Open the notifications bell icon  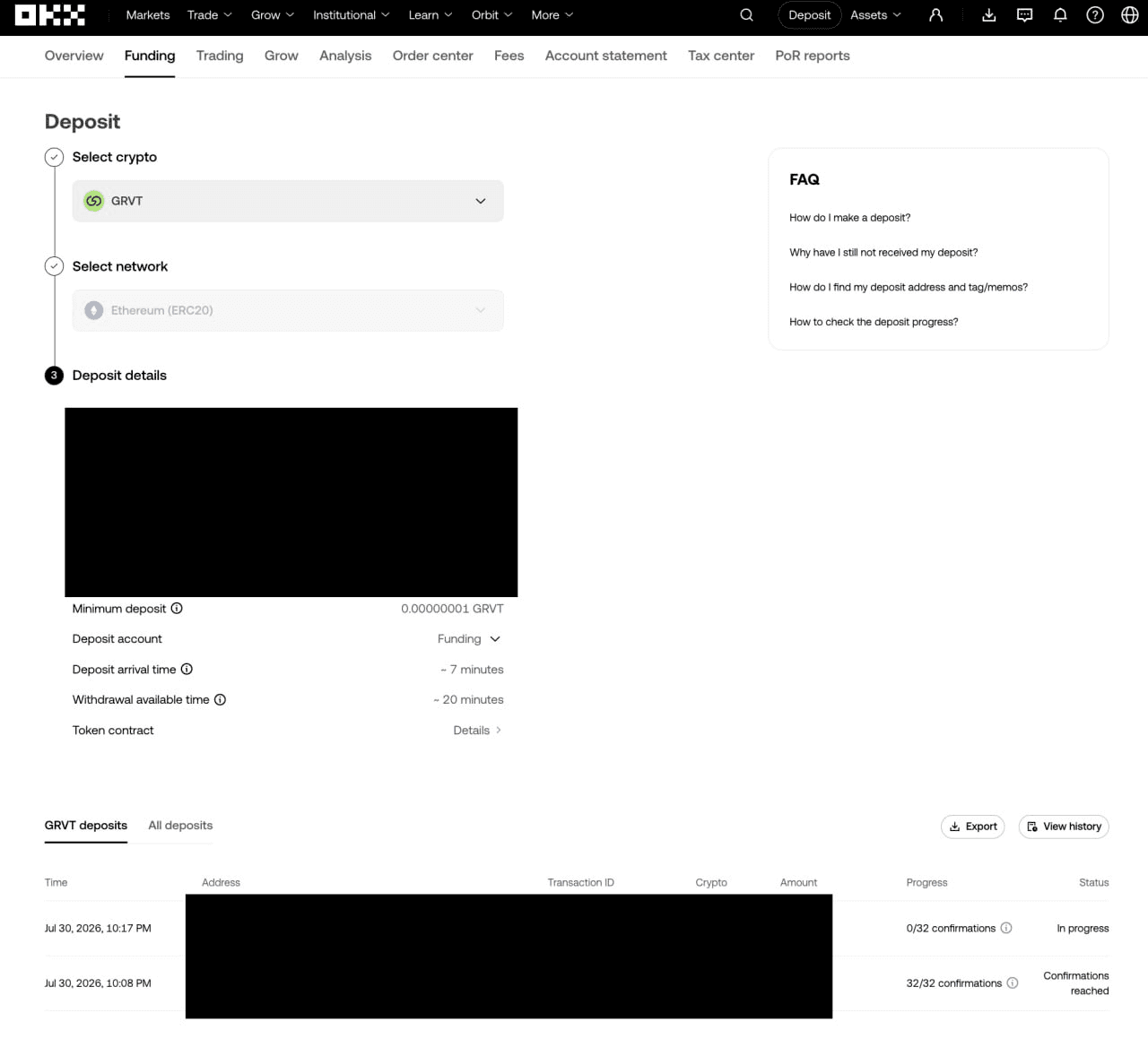point(1060,15)
